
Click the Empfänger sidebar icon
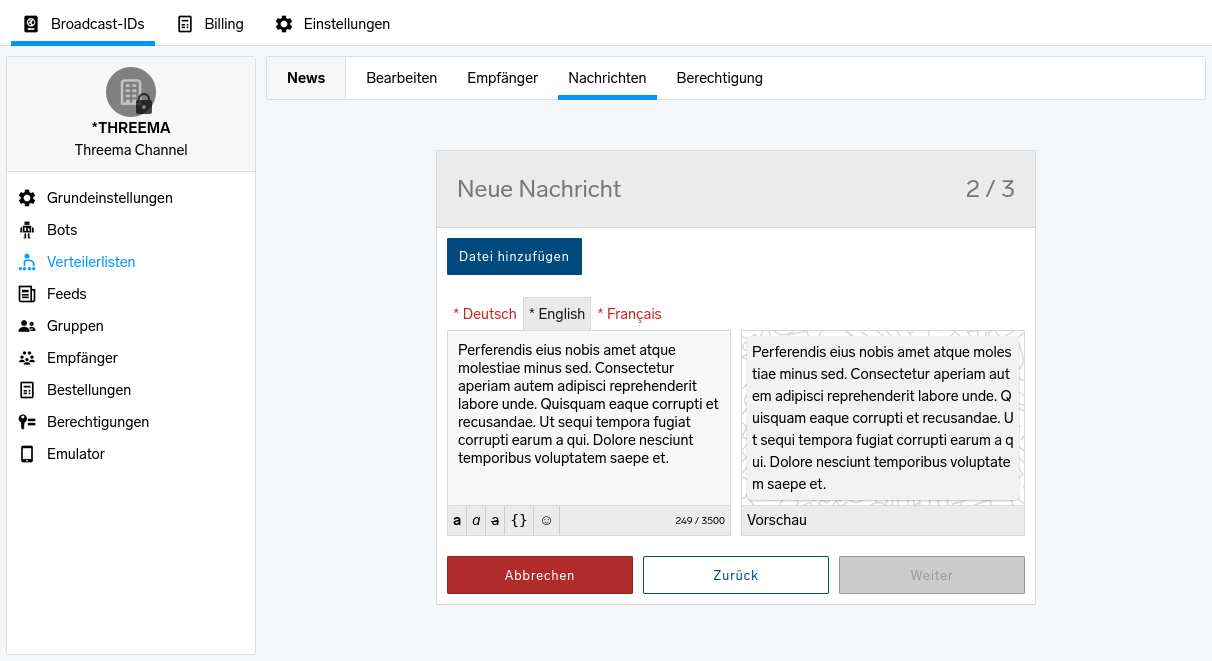coord(27,358)
